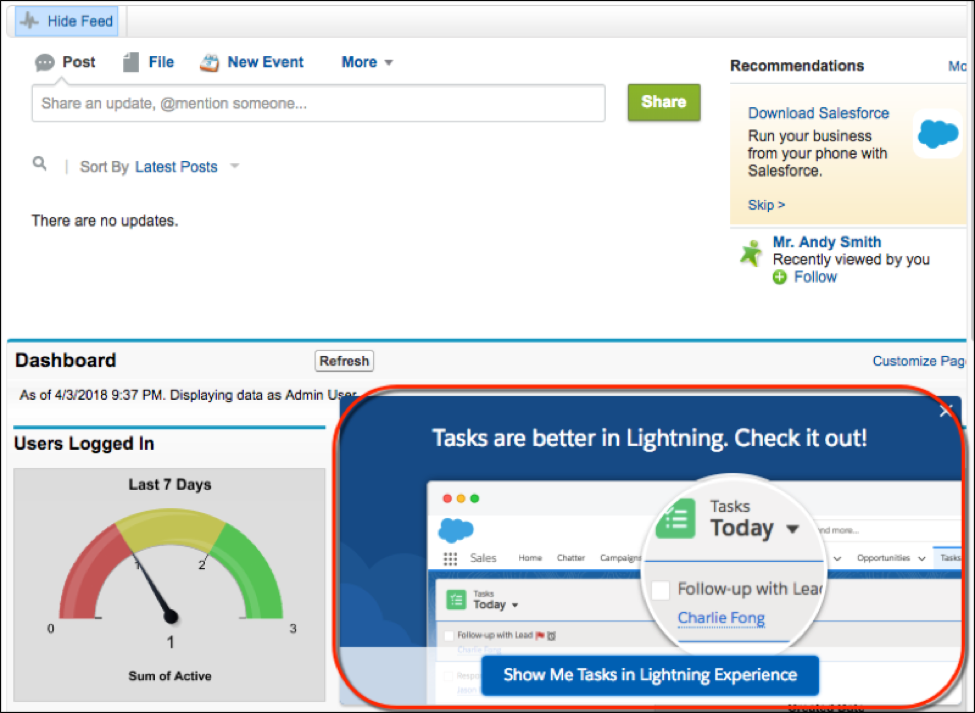The width and height of the screenshot is (975, 713).
Task: Skip the Salesforce recommendation
Action: [x=766, y=205]
